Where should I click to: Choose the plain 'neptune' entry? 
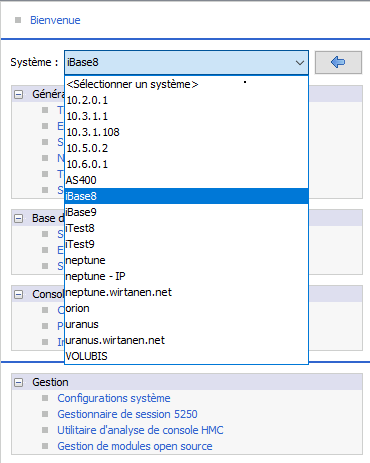click(186, 260)
